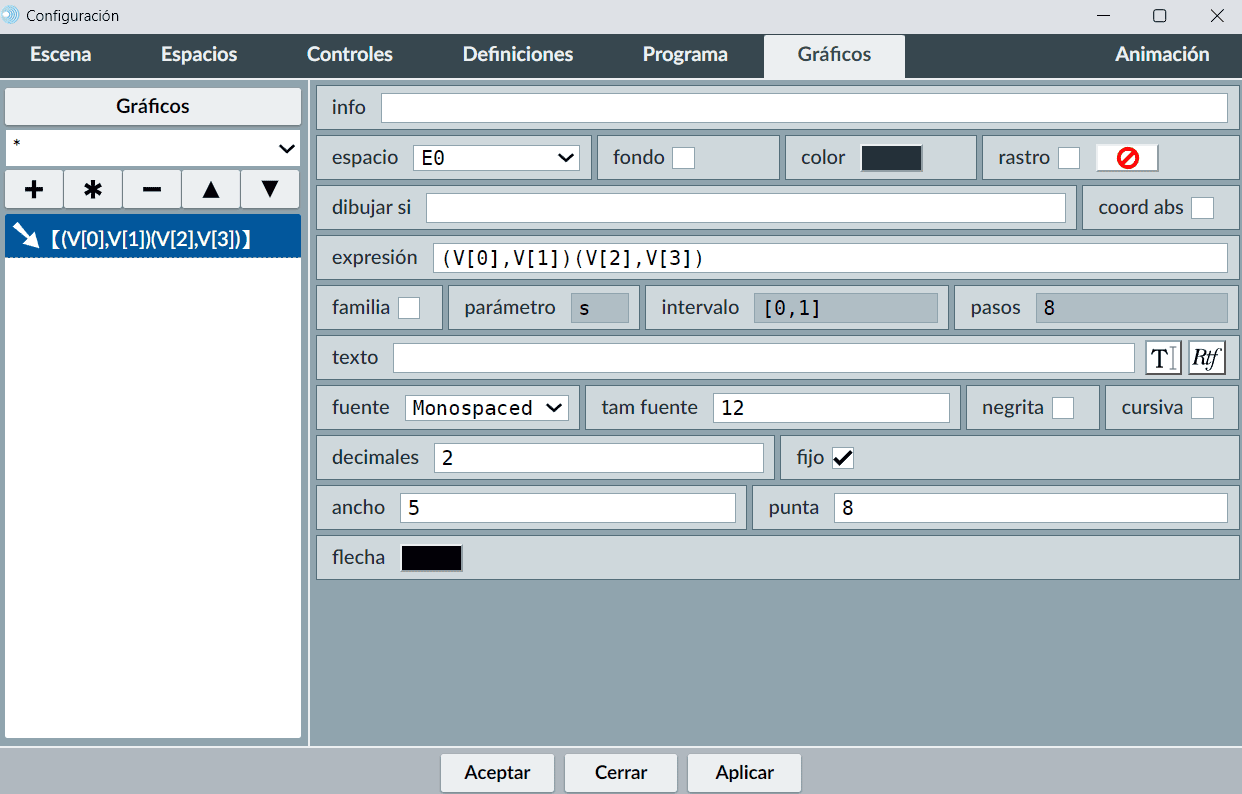This screenshot has height=794, width=1242.
Task: Move graphic down with the down arrow
Action: (x=270, y=188)
